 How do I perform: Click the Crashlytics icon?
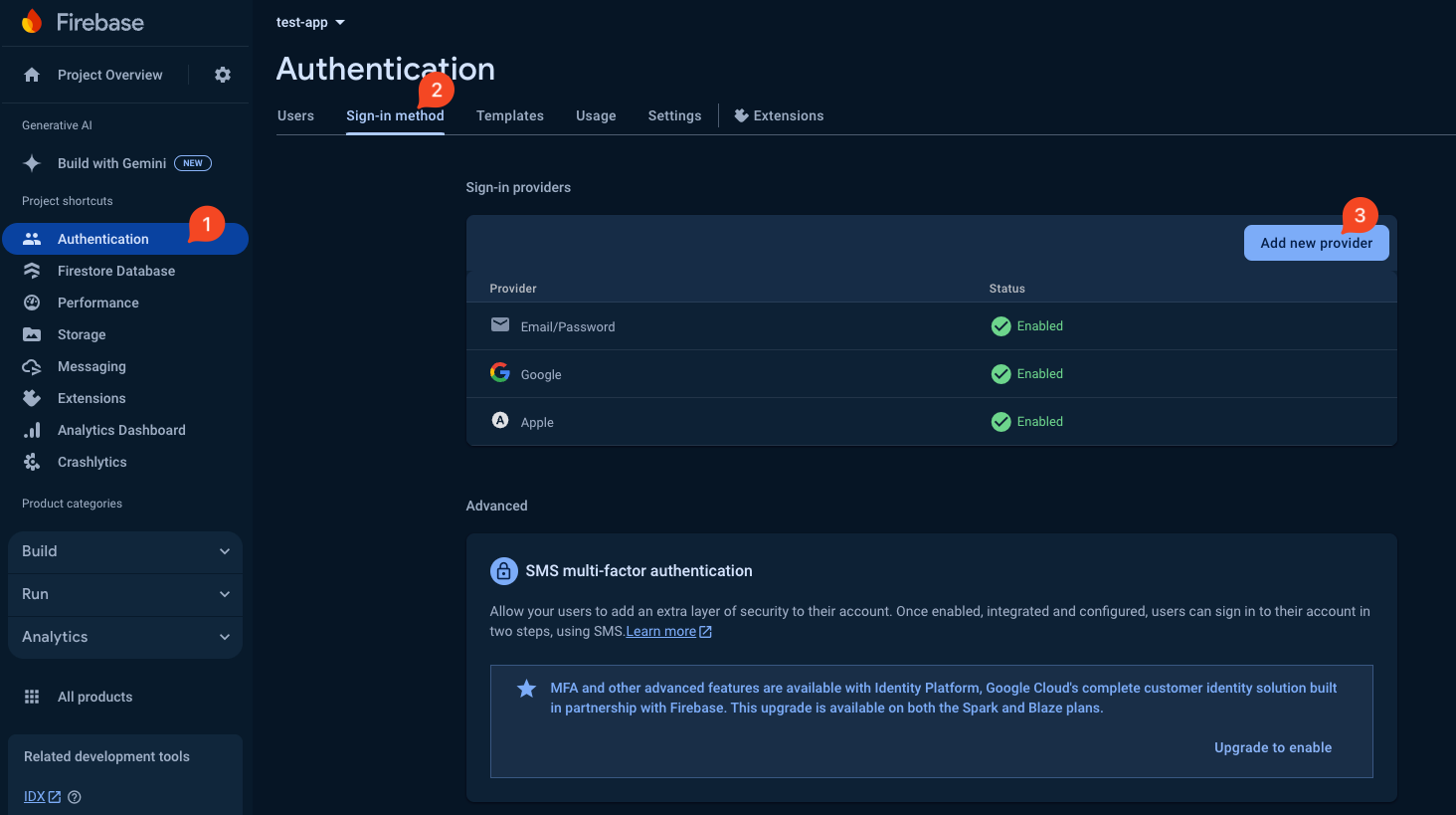[x=32, y=462]
